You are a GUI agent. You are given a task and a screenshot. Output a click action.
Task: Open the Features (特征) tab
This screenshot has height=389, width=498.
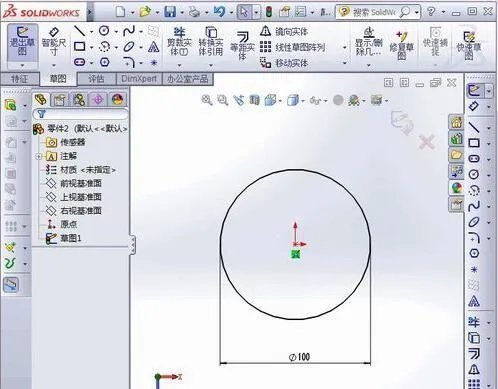click(20, 79)
